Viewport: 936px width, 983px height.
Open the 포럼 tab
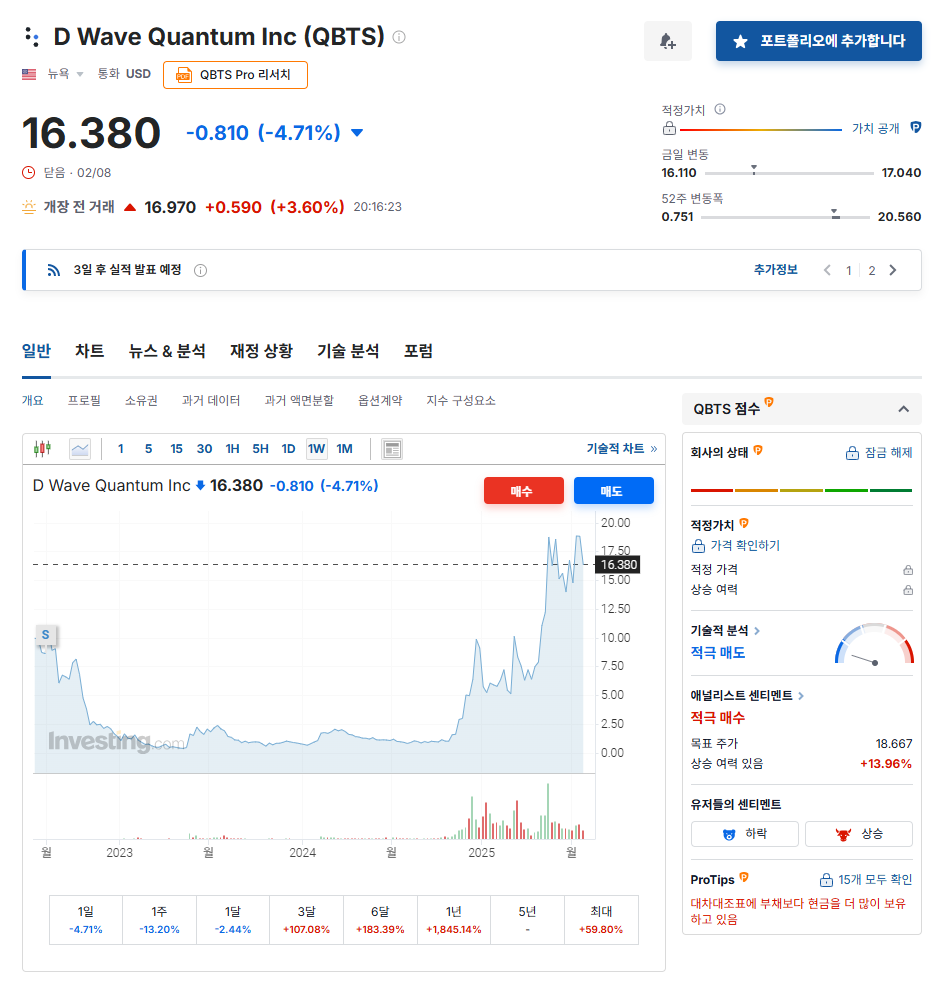point(418,351)
